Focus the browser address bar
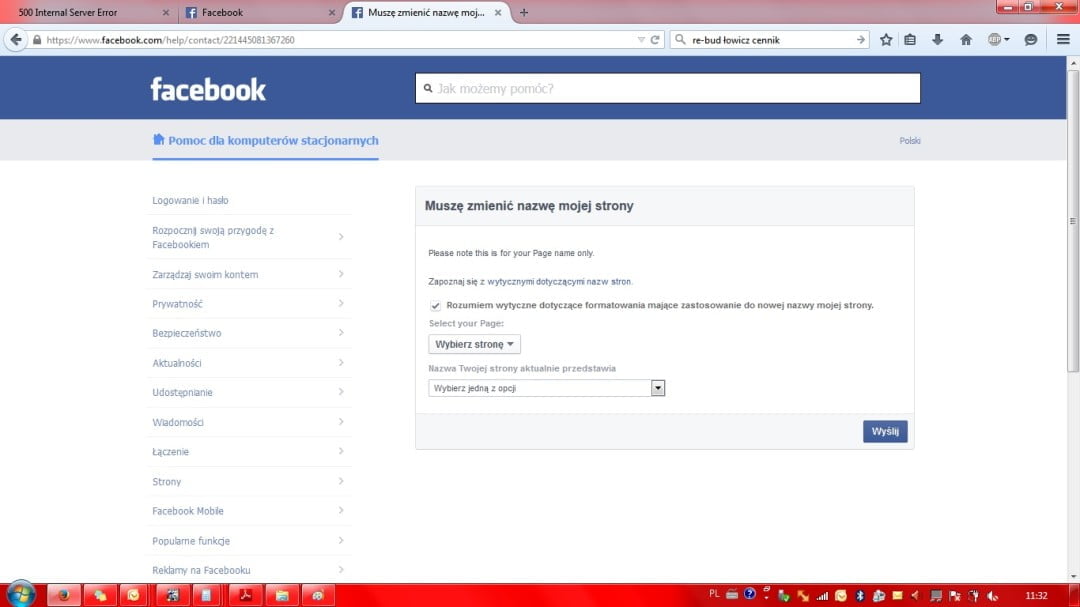 [338, 40]
